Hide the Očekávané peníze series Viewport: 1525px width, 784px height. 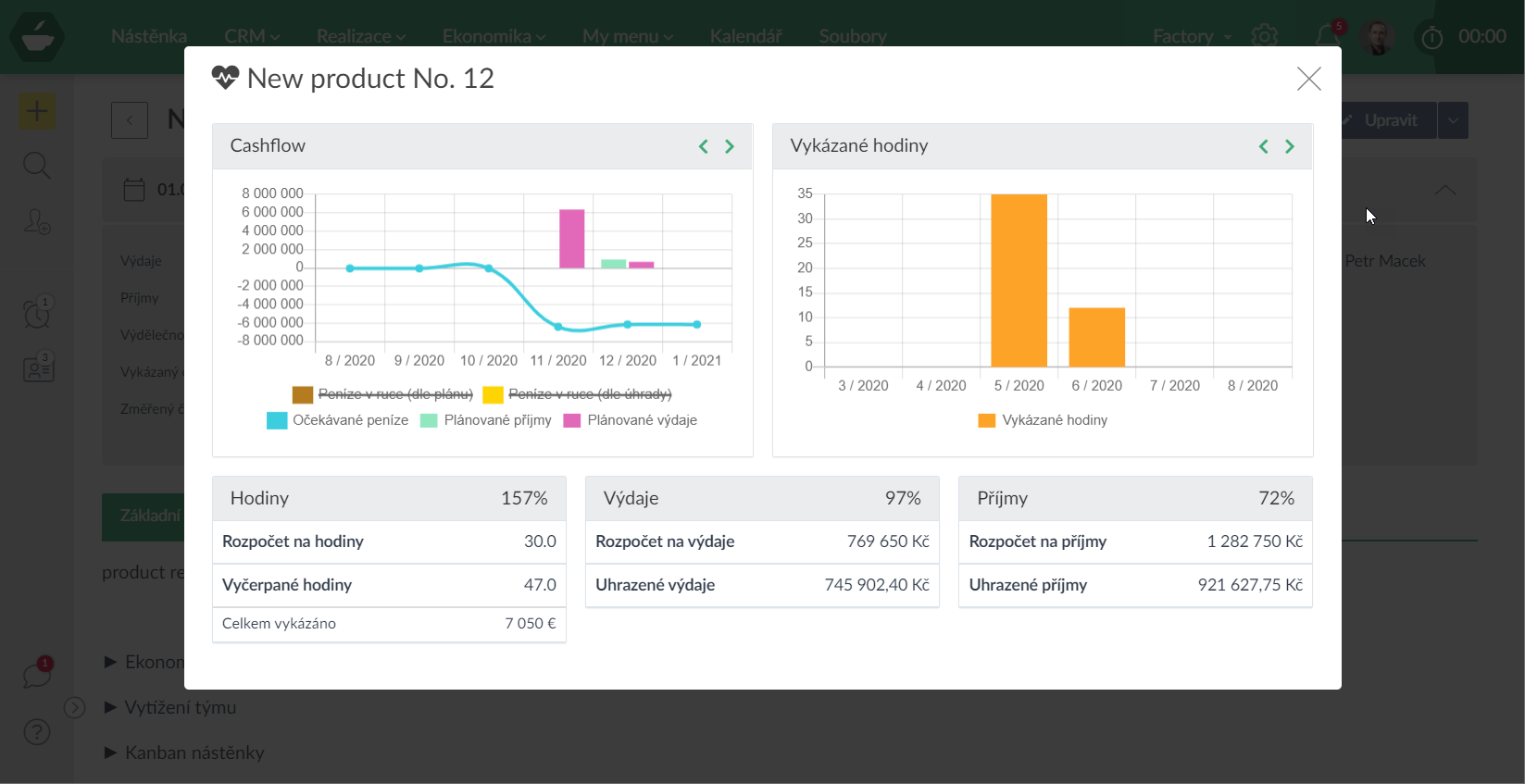click(338, 420)
